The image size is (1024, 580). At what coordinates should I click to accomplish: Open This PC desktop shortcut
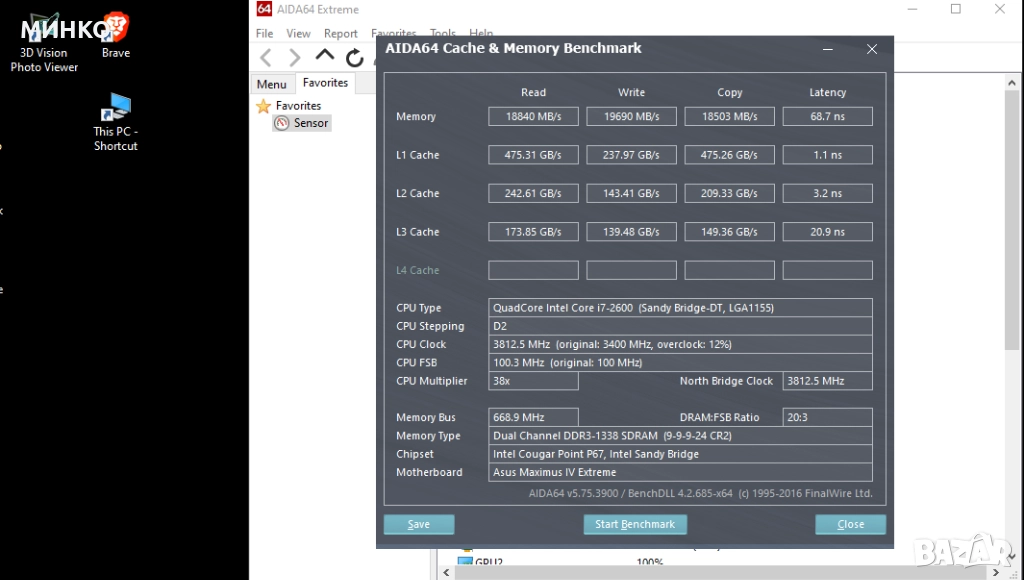coord(116,112)
